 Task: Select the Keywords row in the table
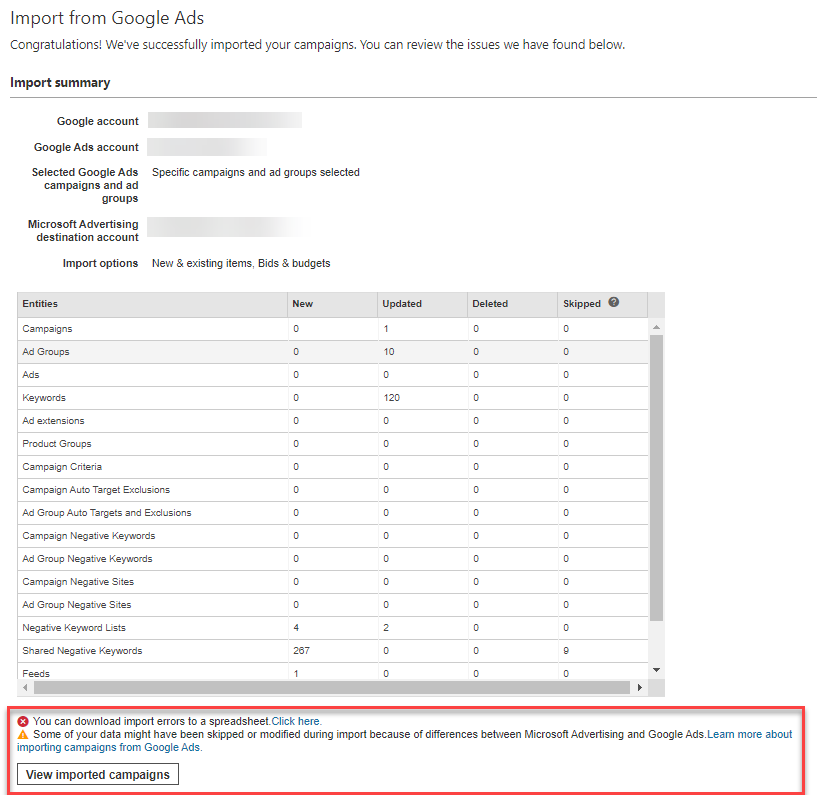44,398
